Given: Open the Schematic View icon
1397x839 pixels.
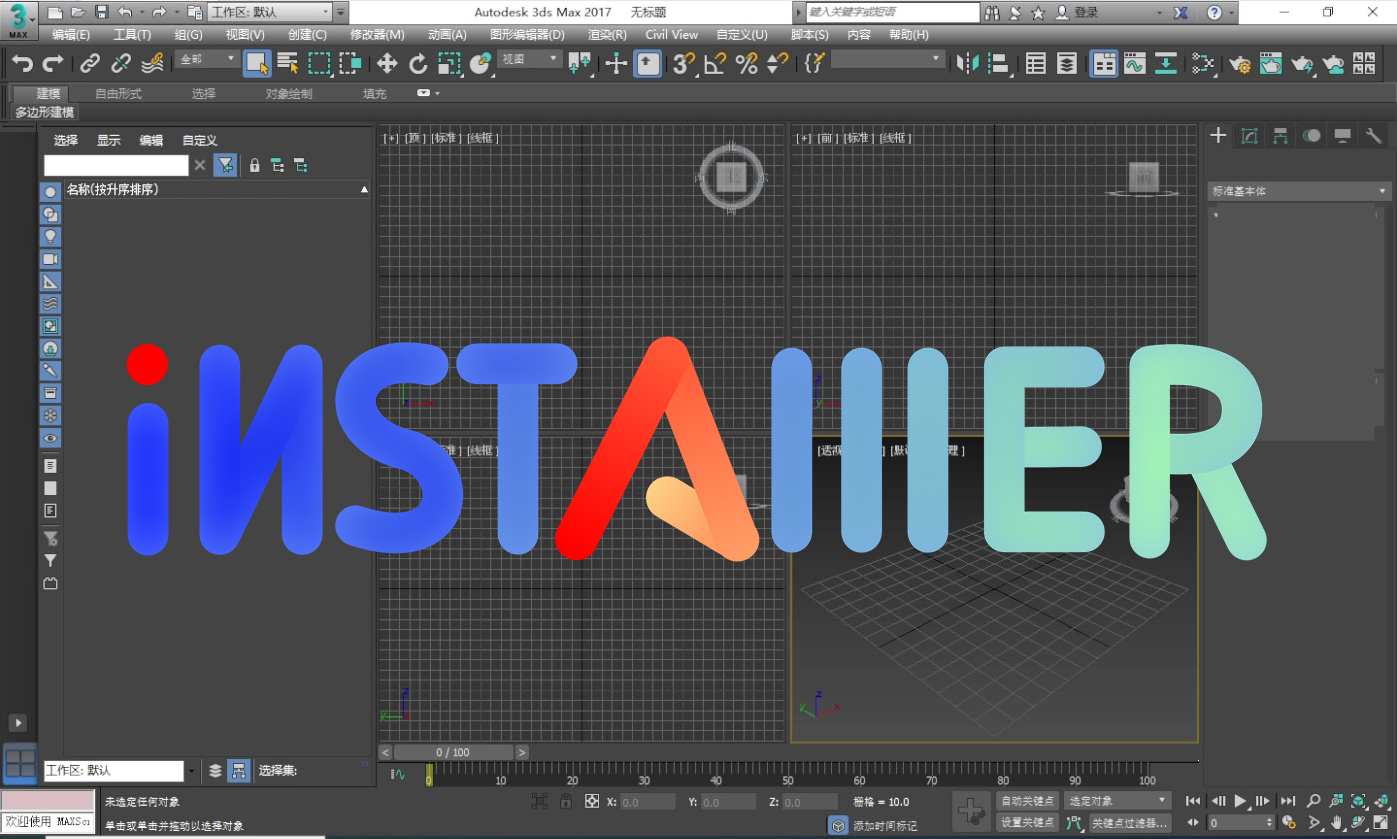Looking at the screenshot, I should (x=1203, y=64).
